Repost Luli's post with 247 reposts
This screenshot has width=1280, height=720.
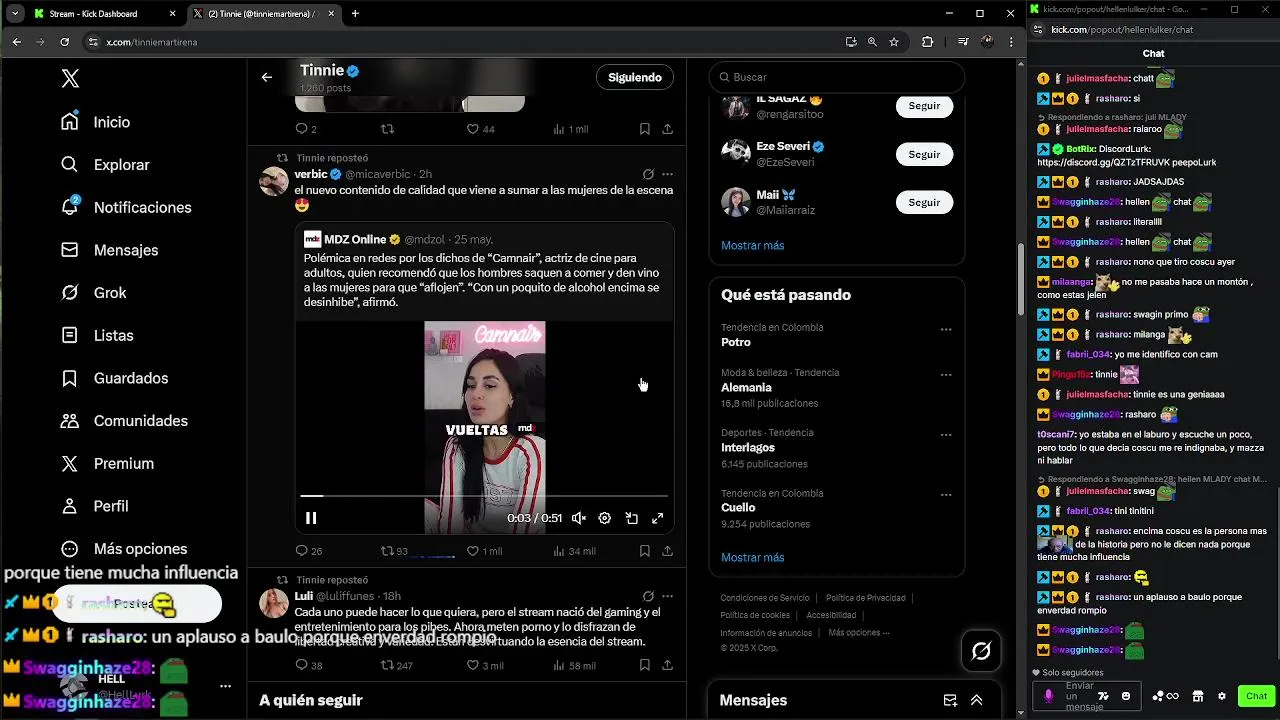(x=397, y=666)
